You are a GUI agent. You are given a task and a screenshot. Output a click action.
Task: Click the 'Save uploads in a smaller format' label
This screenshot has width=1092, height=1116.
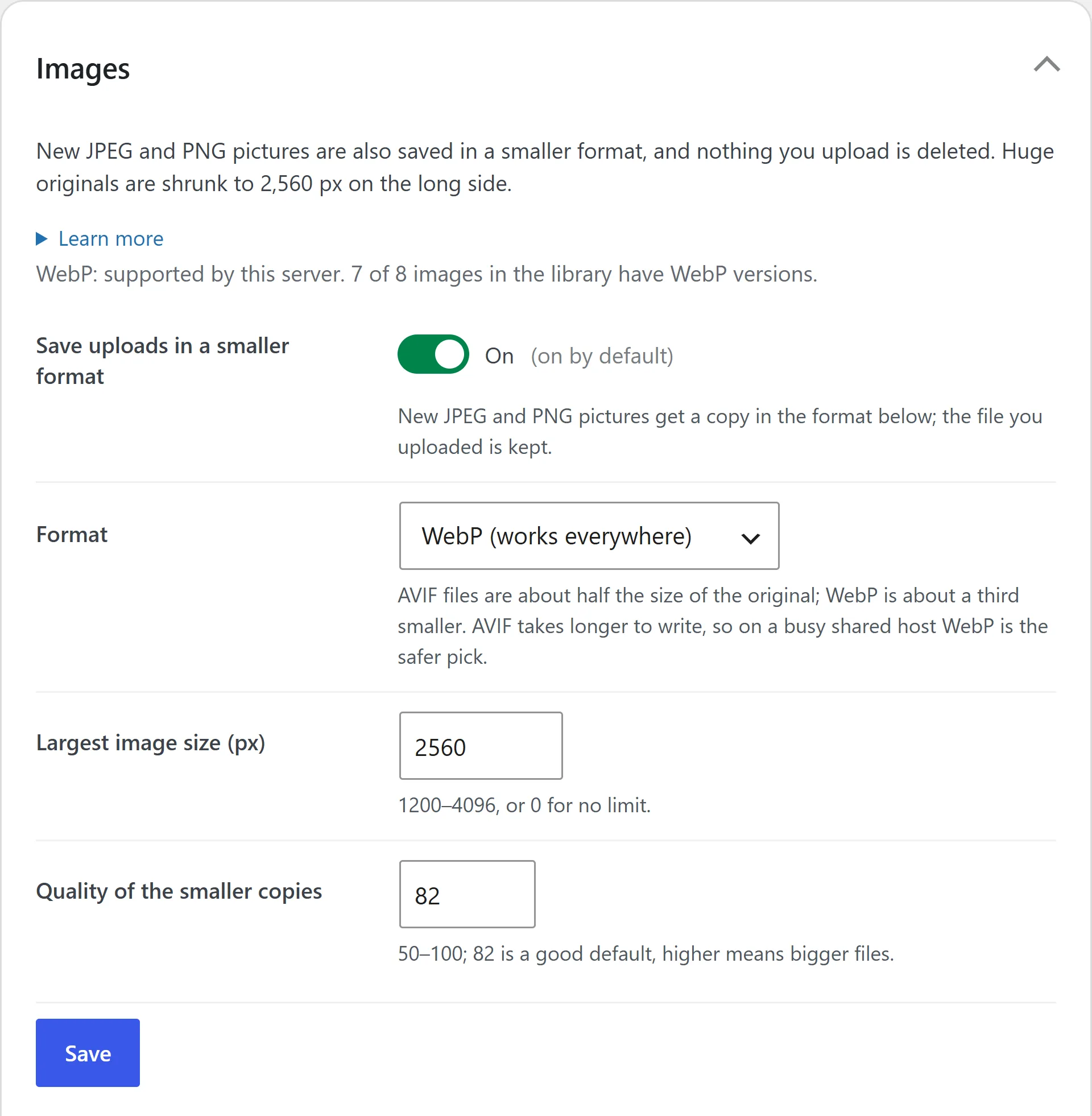162,361
